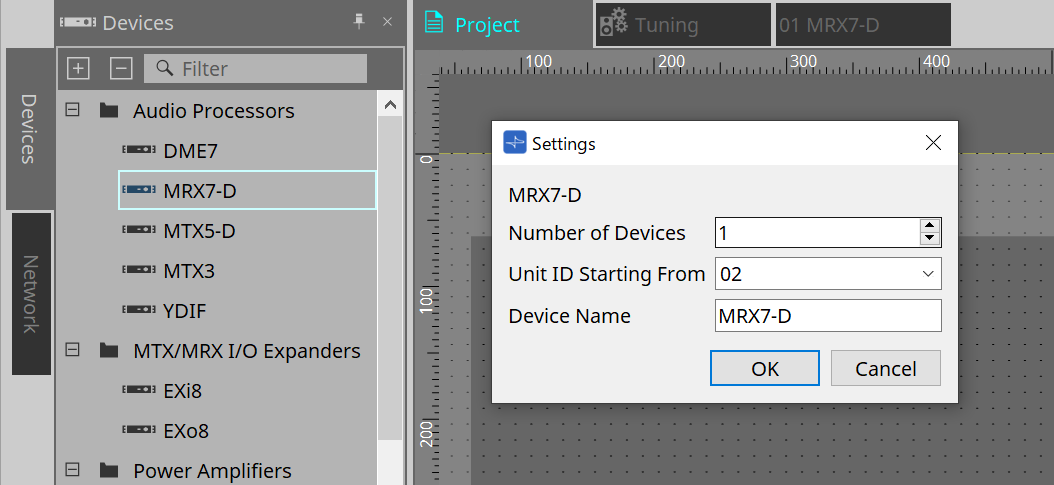Click the Settings dialog app logo icon

point(515,142)
